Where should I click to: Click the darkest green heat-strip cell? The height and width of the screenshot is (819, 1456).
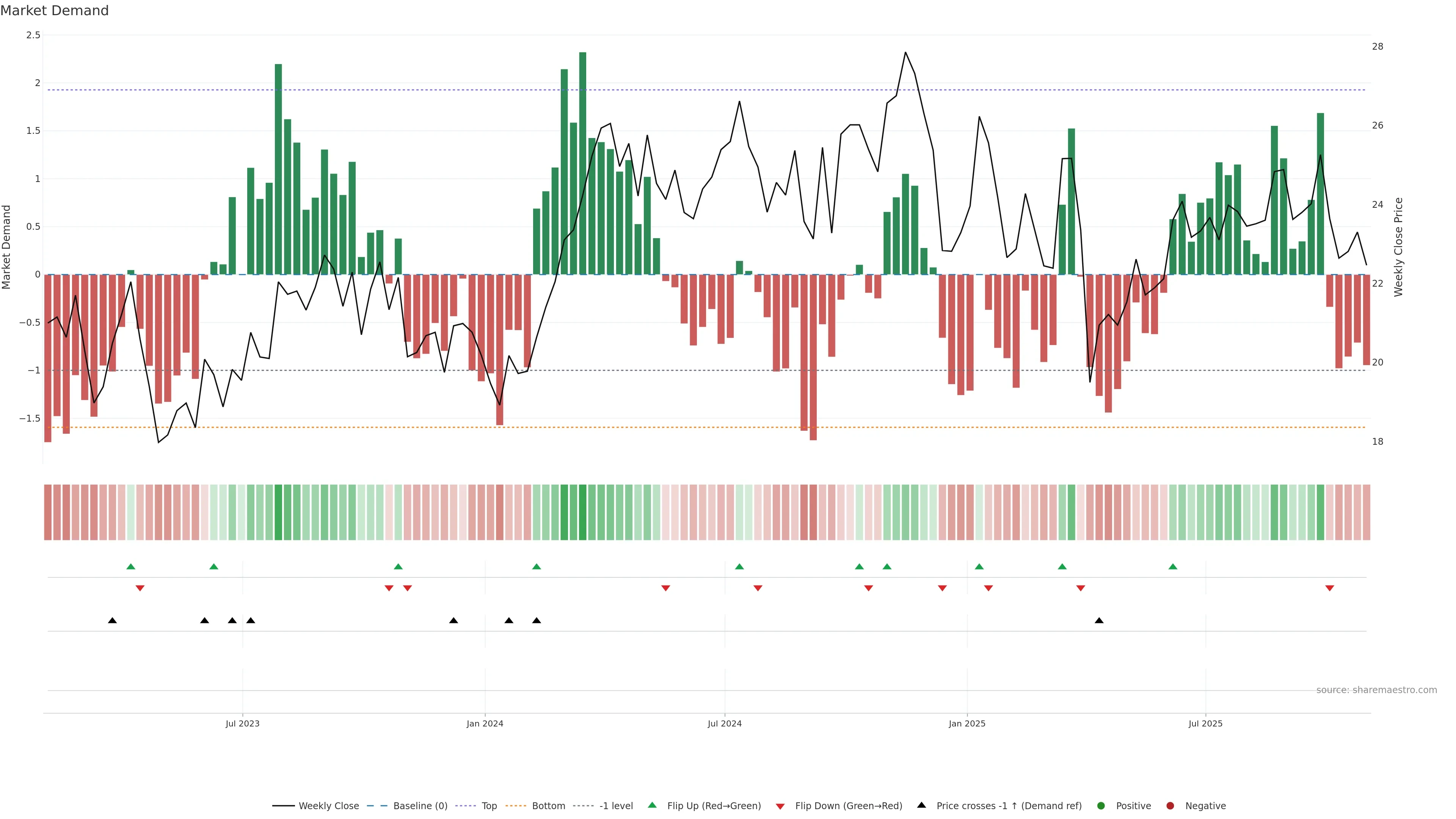tap(582, 512)
